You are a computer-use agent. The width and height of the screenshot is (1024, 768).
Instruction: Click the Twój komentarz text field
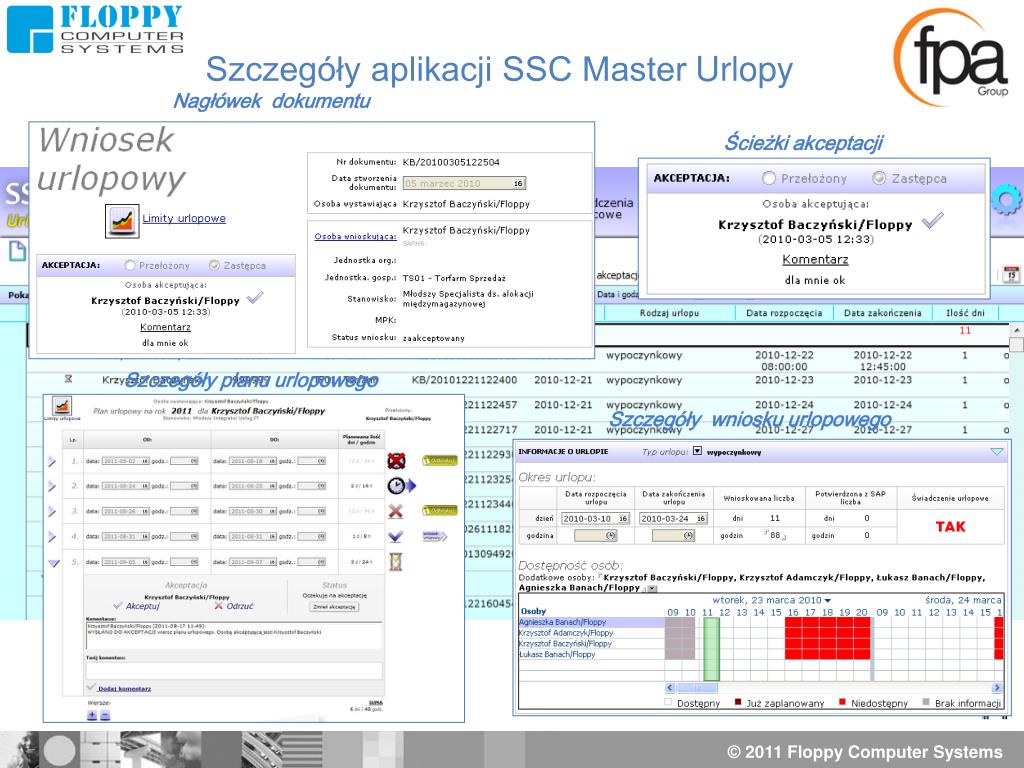click(234, 671)
